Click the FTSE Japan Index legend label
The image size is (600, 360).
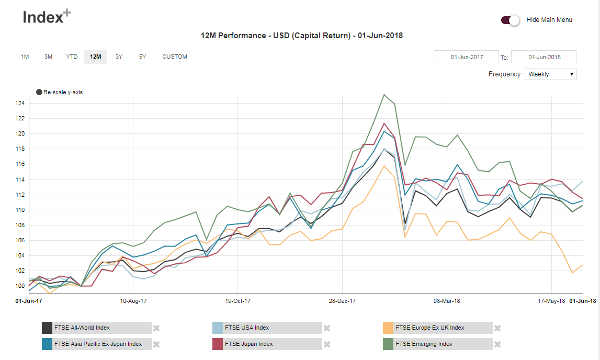coord(249,344)
